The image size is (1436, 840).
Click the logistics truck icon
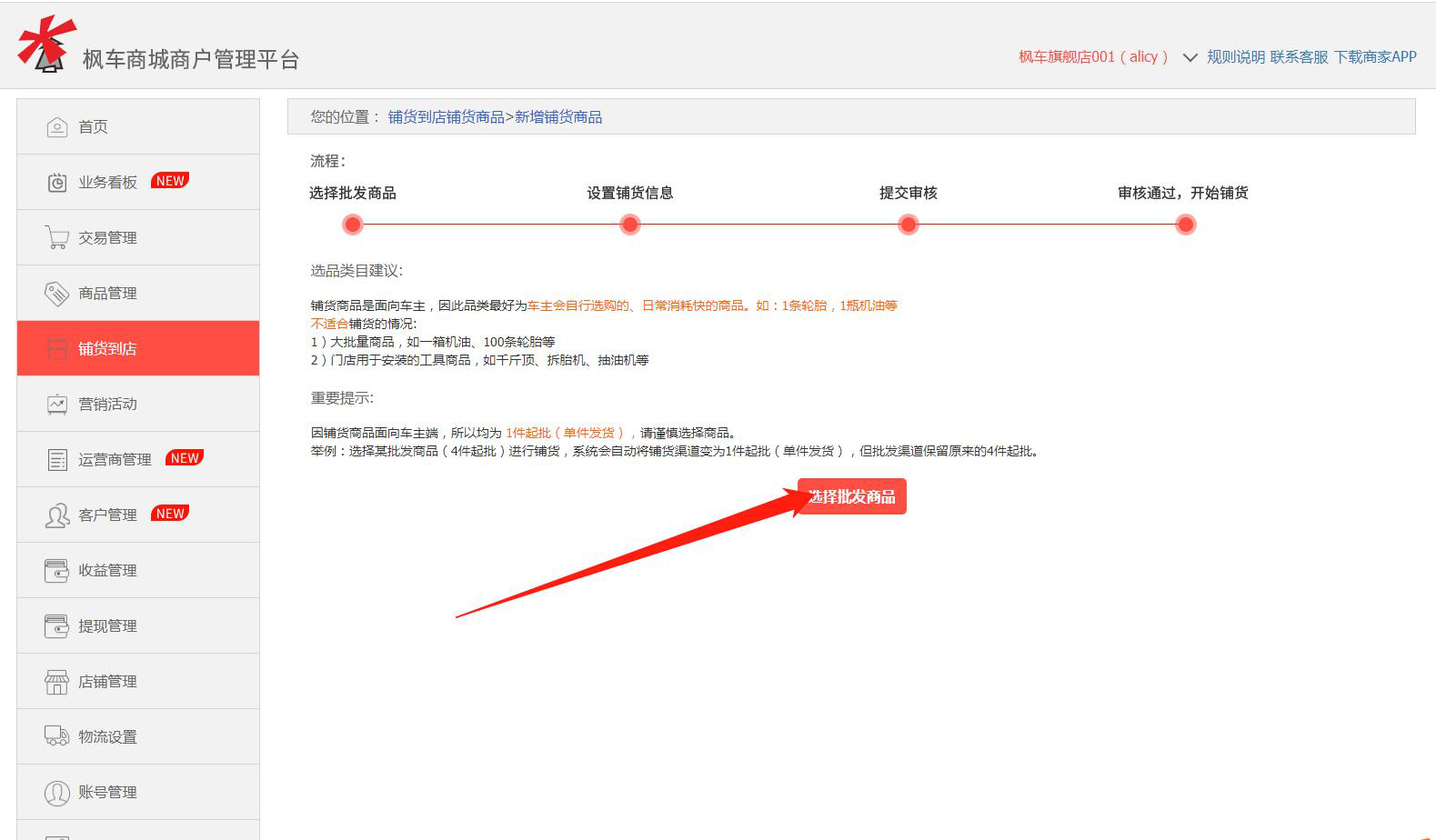(56, 736)
